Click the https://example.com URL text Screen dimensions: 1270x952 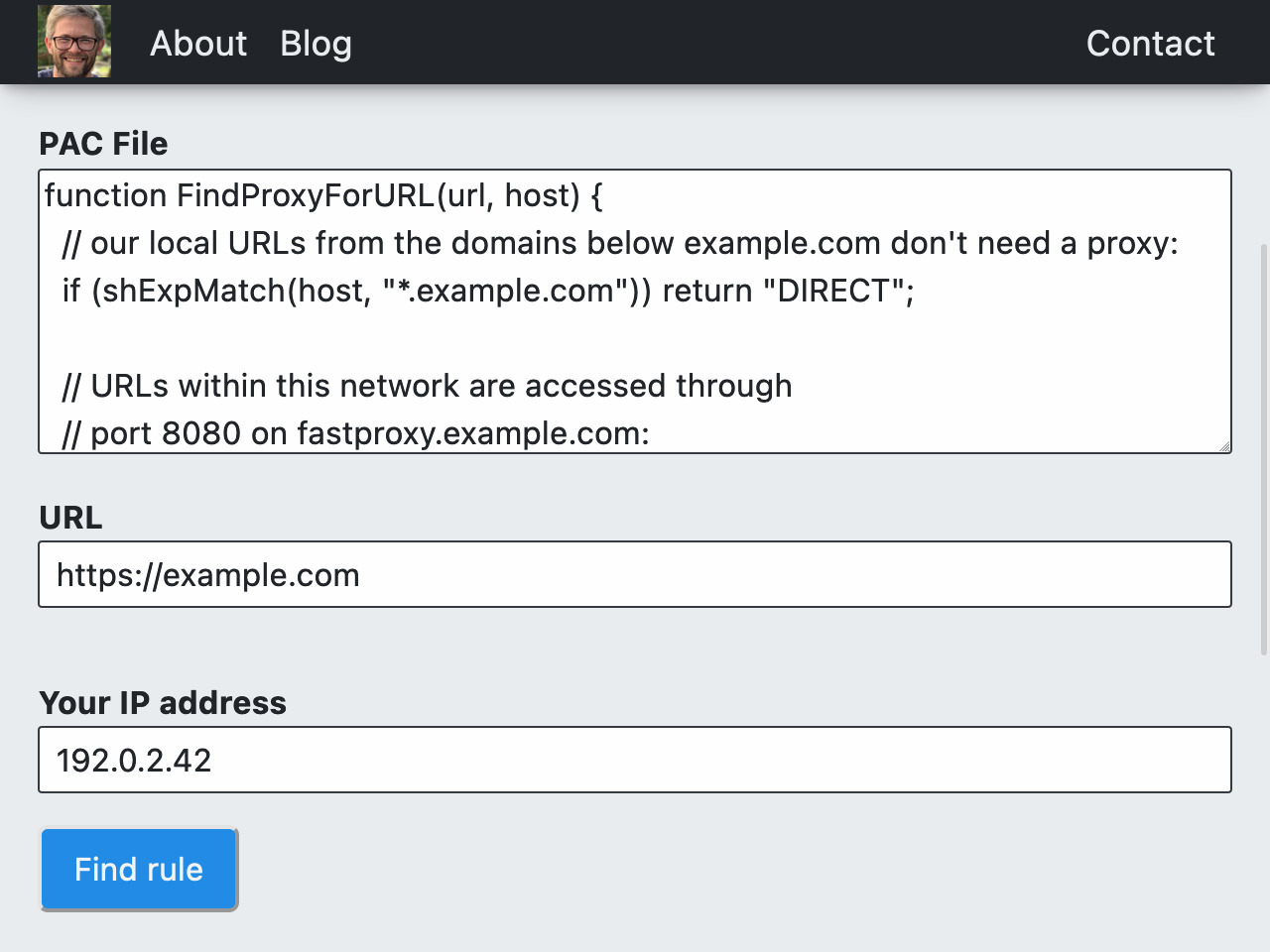[x=208, y=574]
